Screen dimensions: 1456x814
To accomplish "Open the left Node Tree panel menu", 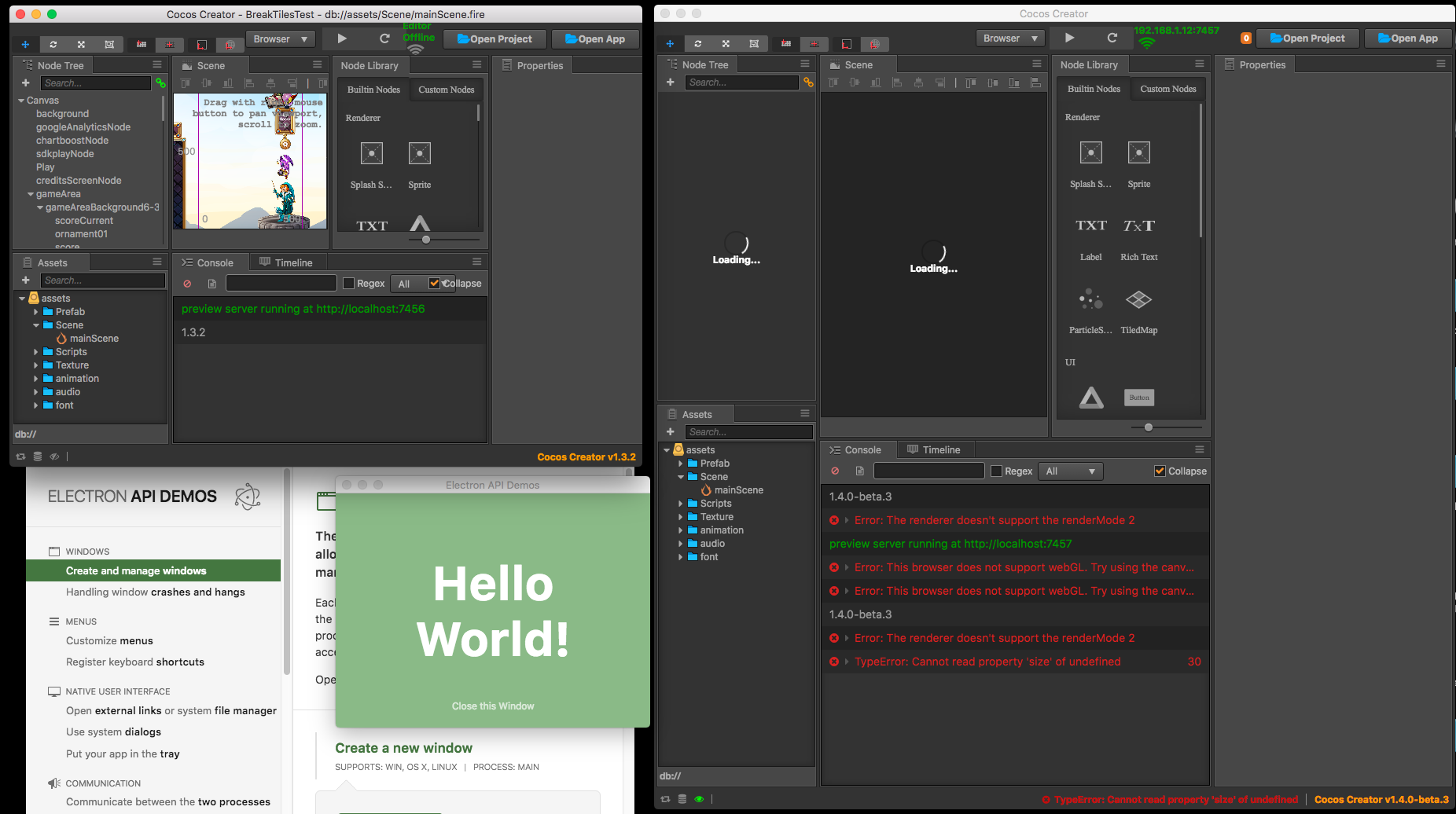I will pyautogui.click(x=157, y=65).
